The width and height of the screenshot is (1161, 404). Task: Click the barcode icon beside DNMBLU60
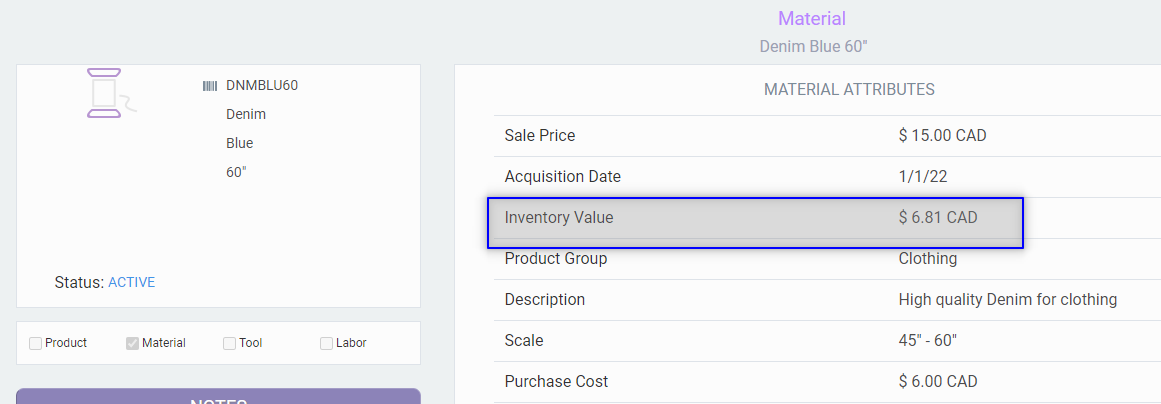click(210, 86)
